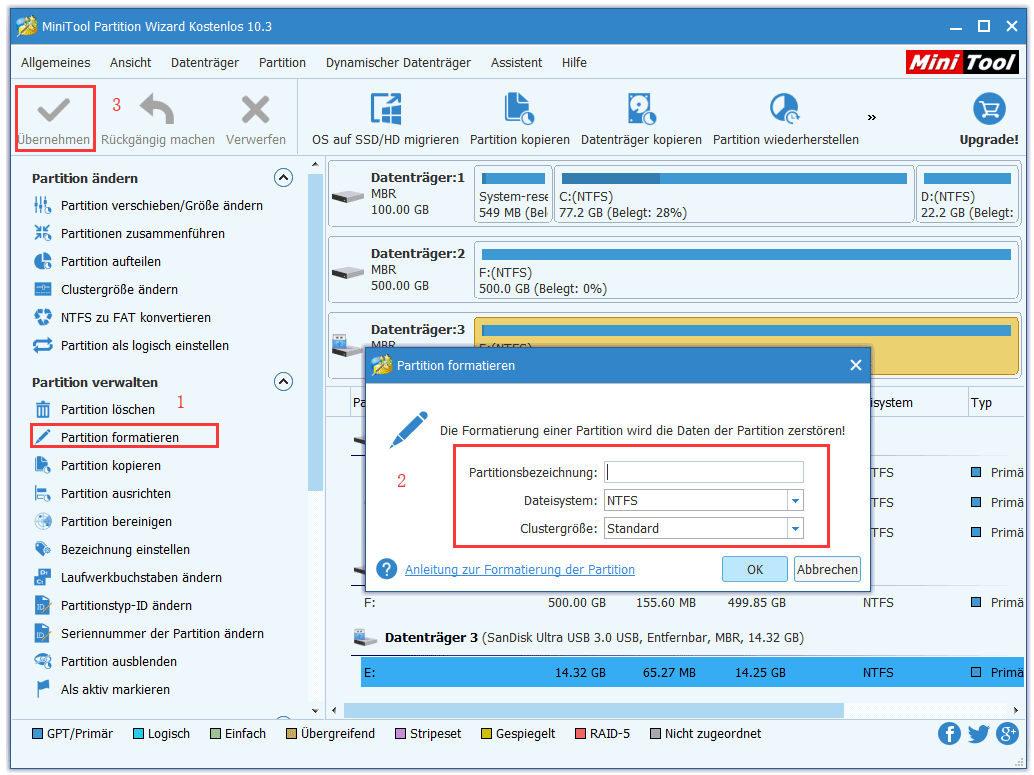1034x775 pixels.
Task: Collapse the Partition ändern section
Action: coord(284,177)
